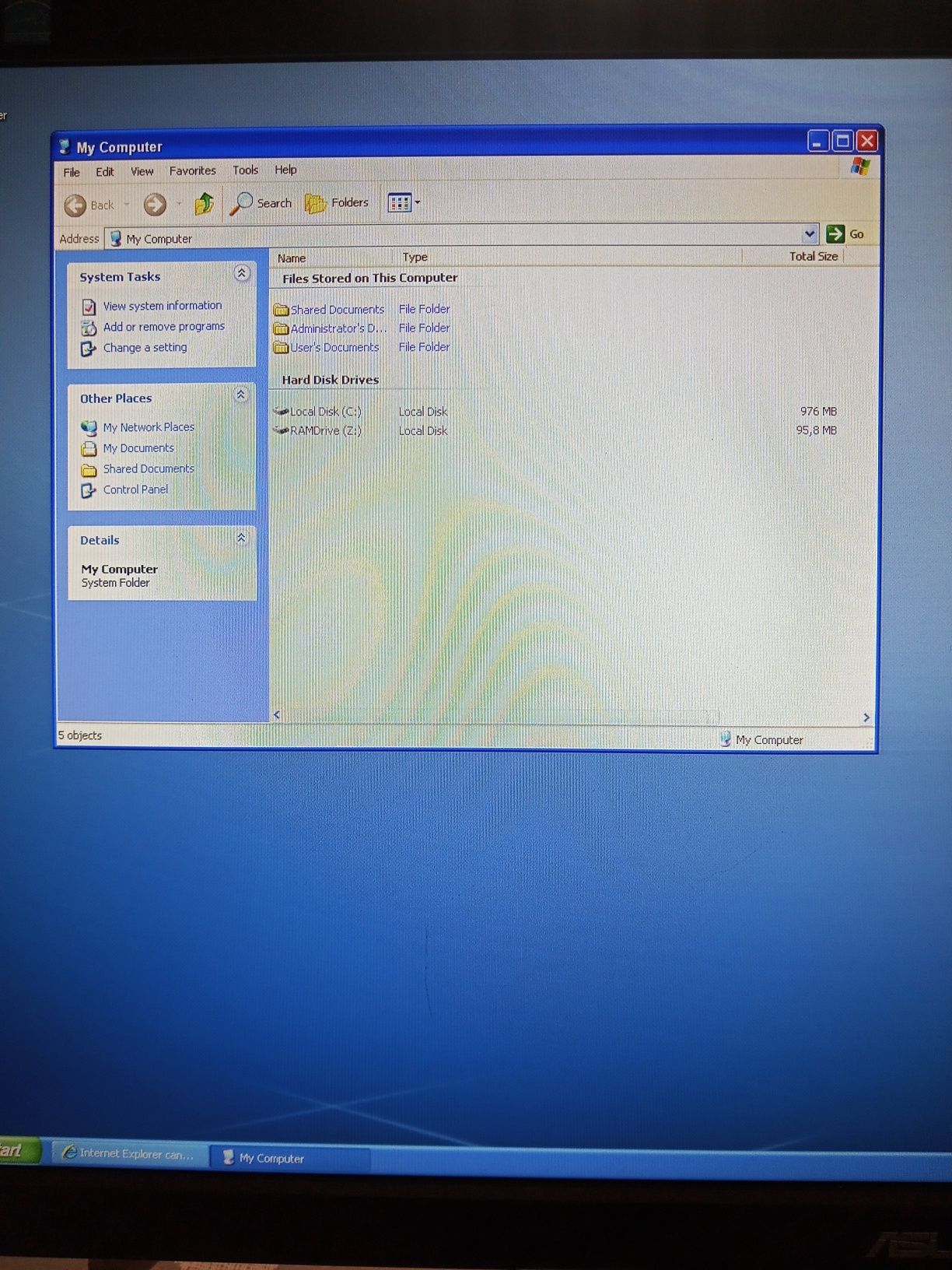Screen dimensions: 952x1270
Task: Click the Add or remove programs icon
Action: pos(89,328)
